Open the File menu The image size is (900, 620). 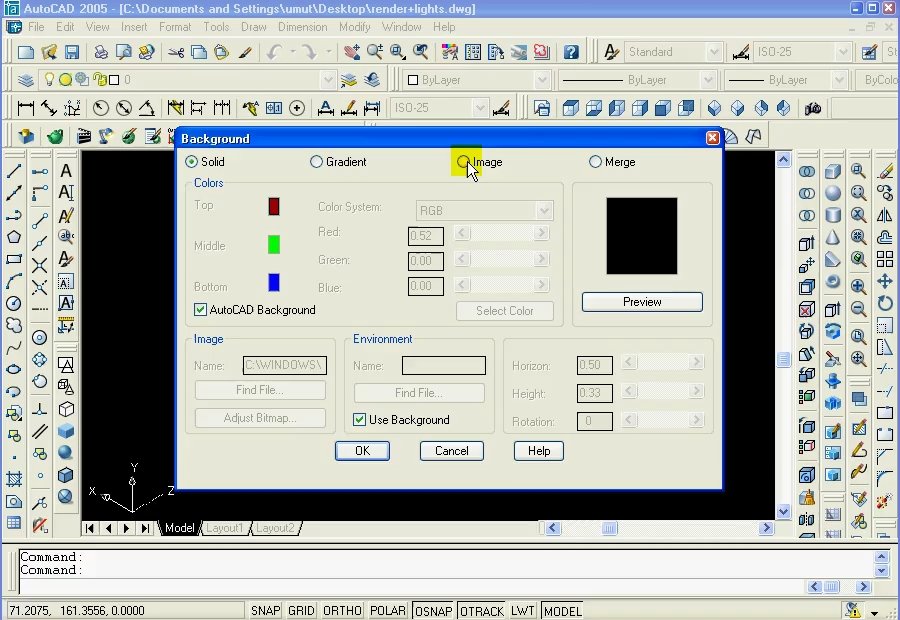(x=36, y=27)
